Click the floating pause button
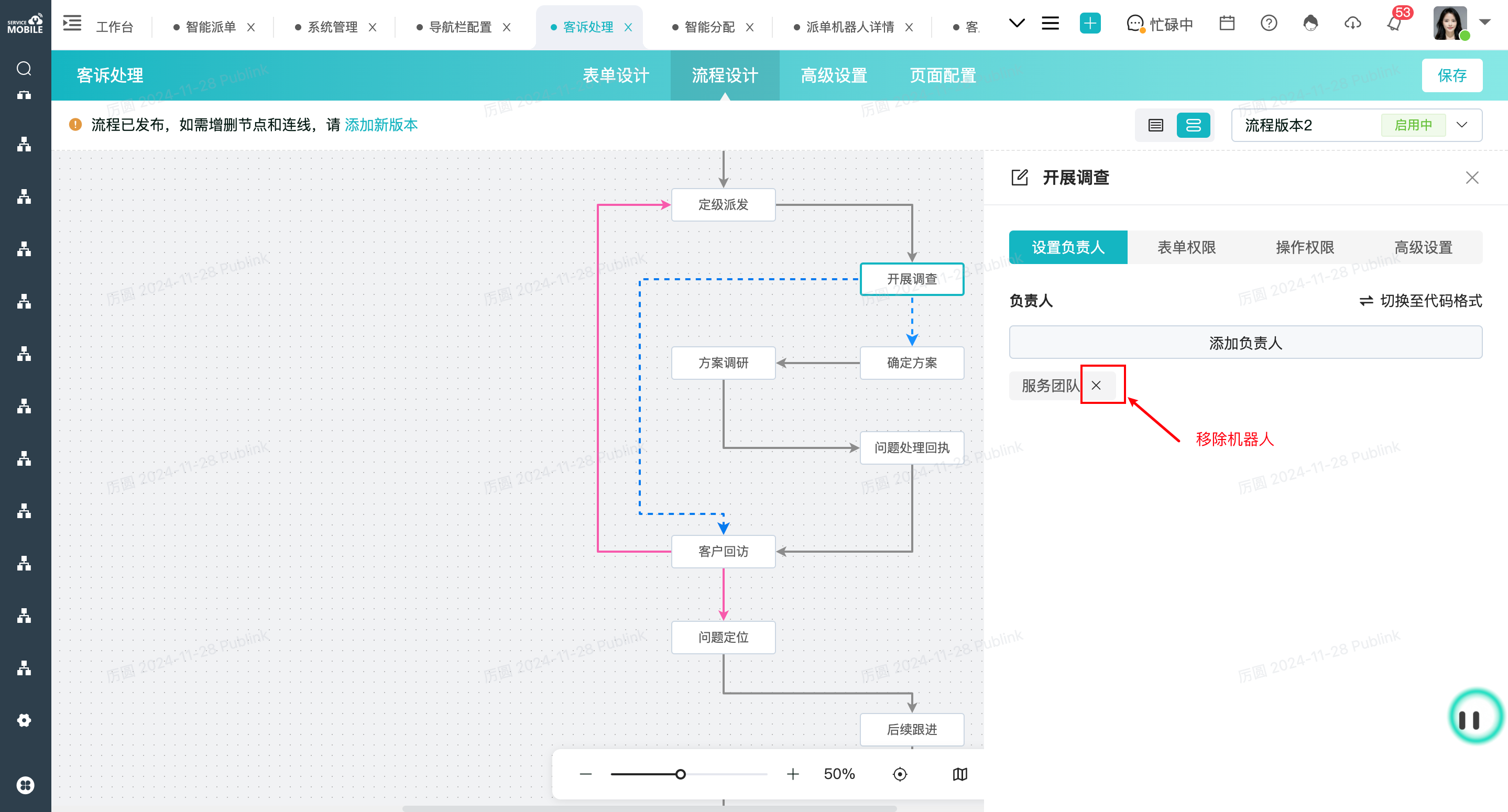Image resolution: width=1508 pixels, height=812 pixels. [1476, 717]
